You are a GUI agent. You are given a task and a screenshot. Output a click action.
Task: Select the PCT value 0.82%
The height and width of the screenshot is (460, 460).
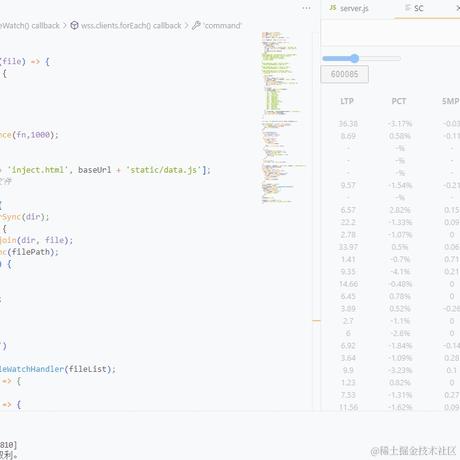(x=400, y=383)
